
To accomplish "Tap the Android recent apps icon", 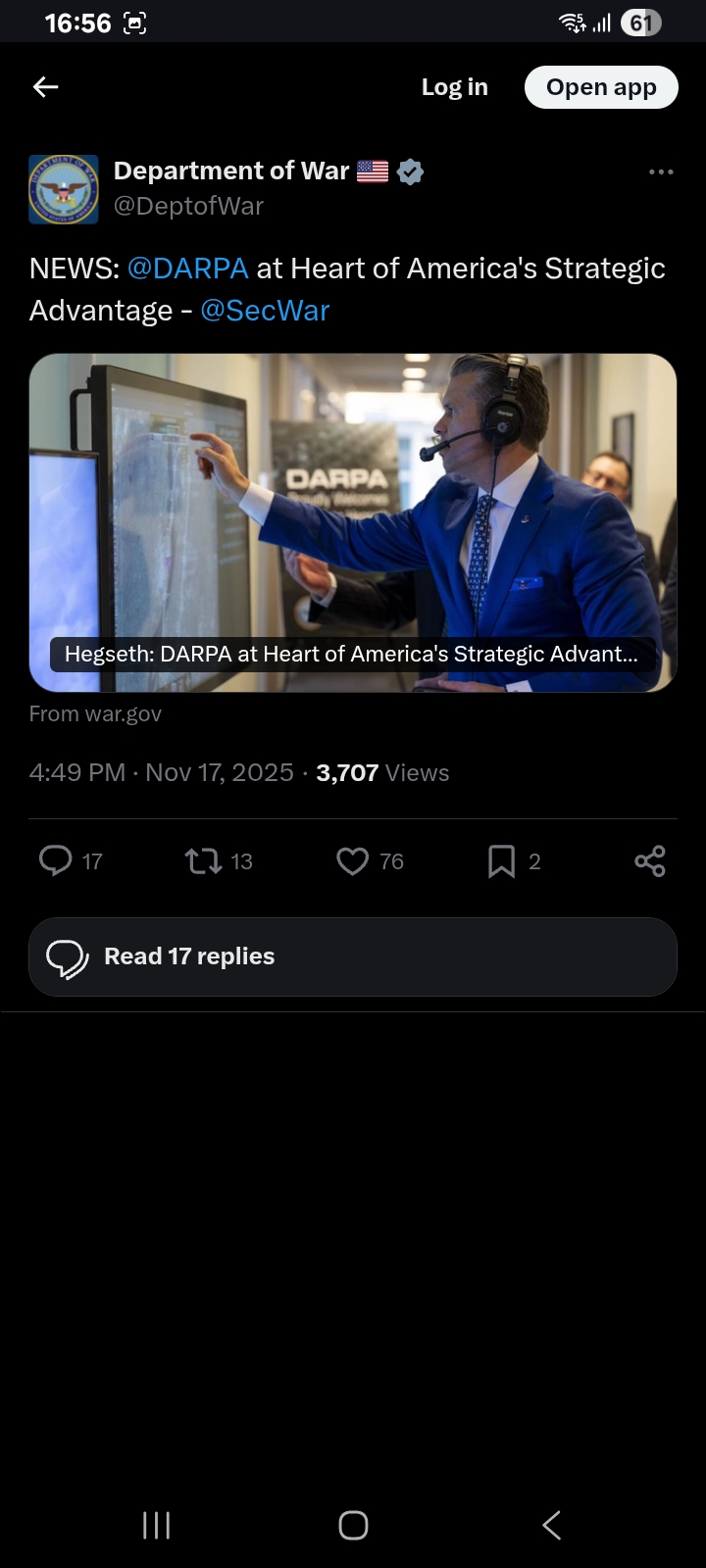I will (x=156, y=1525).
